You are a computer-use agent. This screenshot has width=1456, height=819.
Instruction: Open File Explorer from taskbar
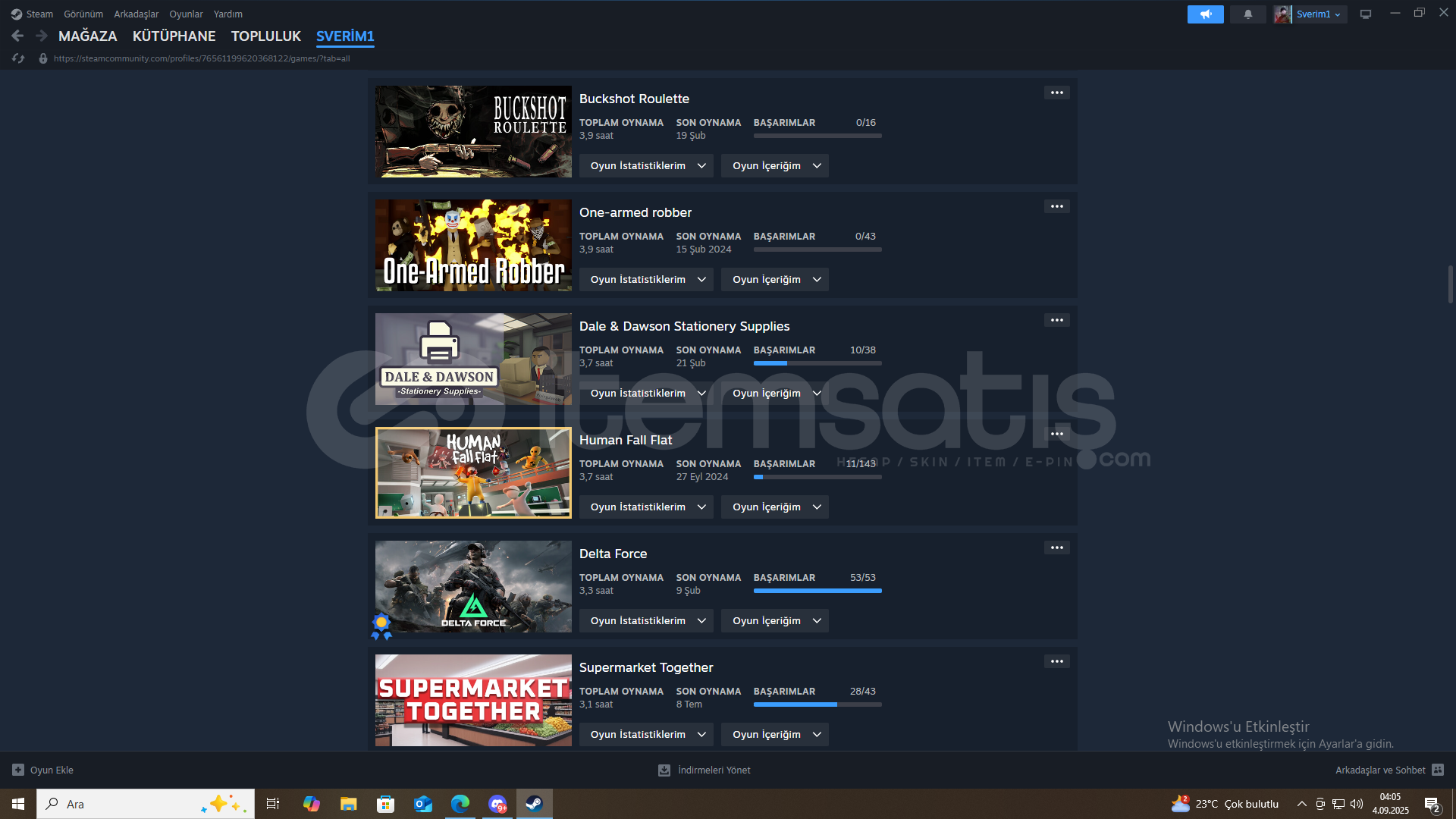point(348,804)
